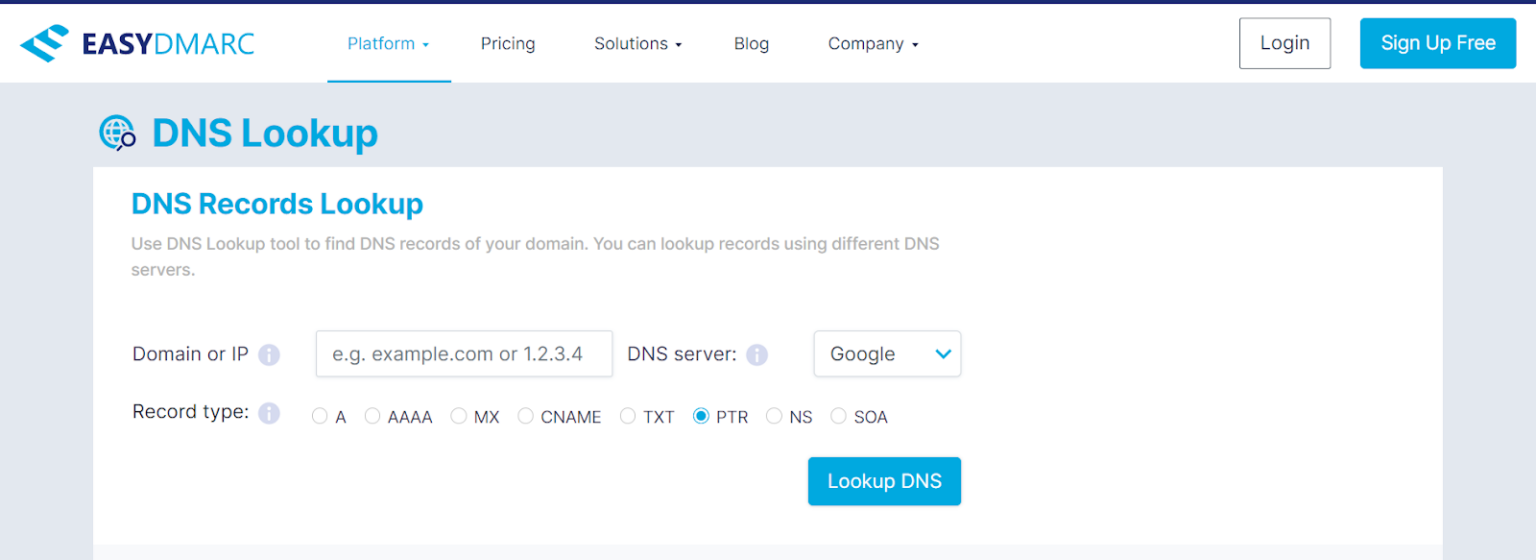Select the A record type
This screenshot has width=1536, height=560.
point(320,416)
